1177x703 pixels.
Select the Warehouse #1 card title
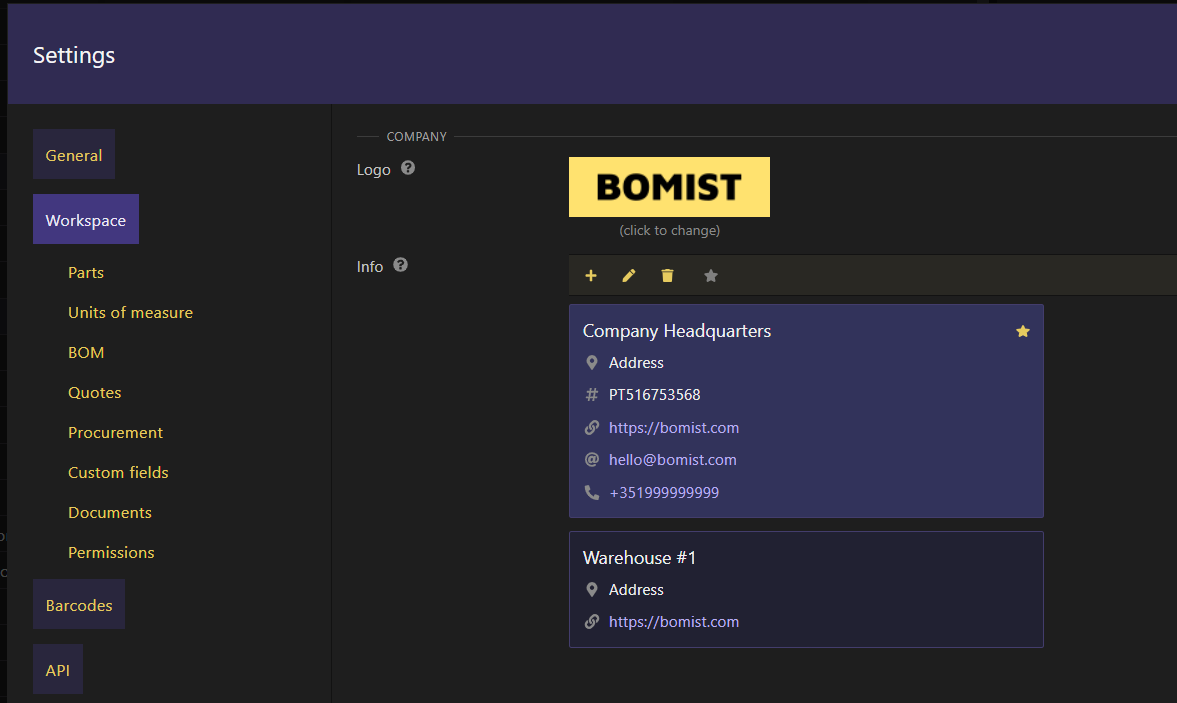[x=639, y=557]
